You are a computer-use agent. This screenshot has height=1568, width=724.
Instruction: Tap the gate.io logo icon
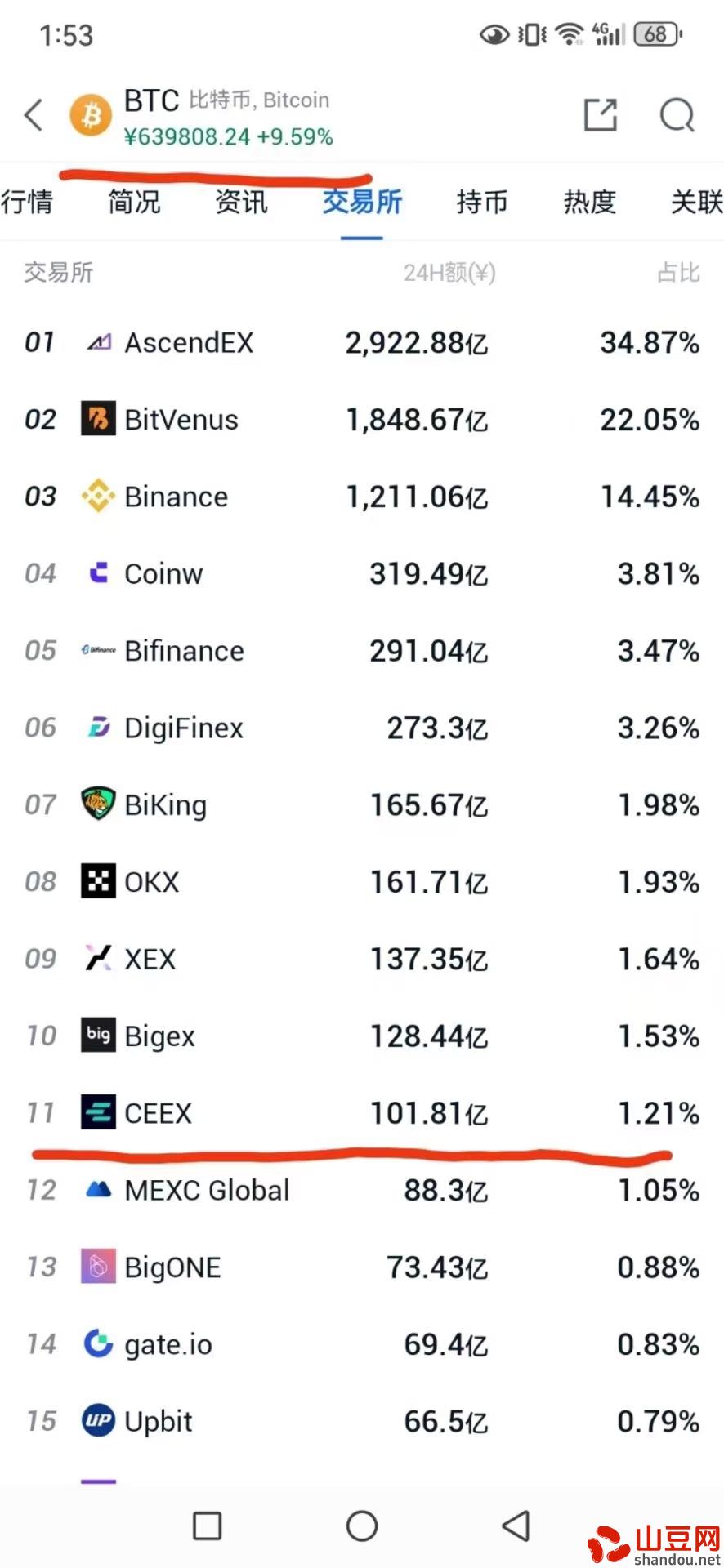[98, 1344]
